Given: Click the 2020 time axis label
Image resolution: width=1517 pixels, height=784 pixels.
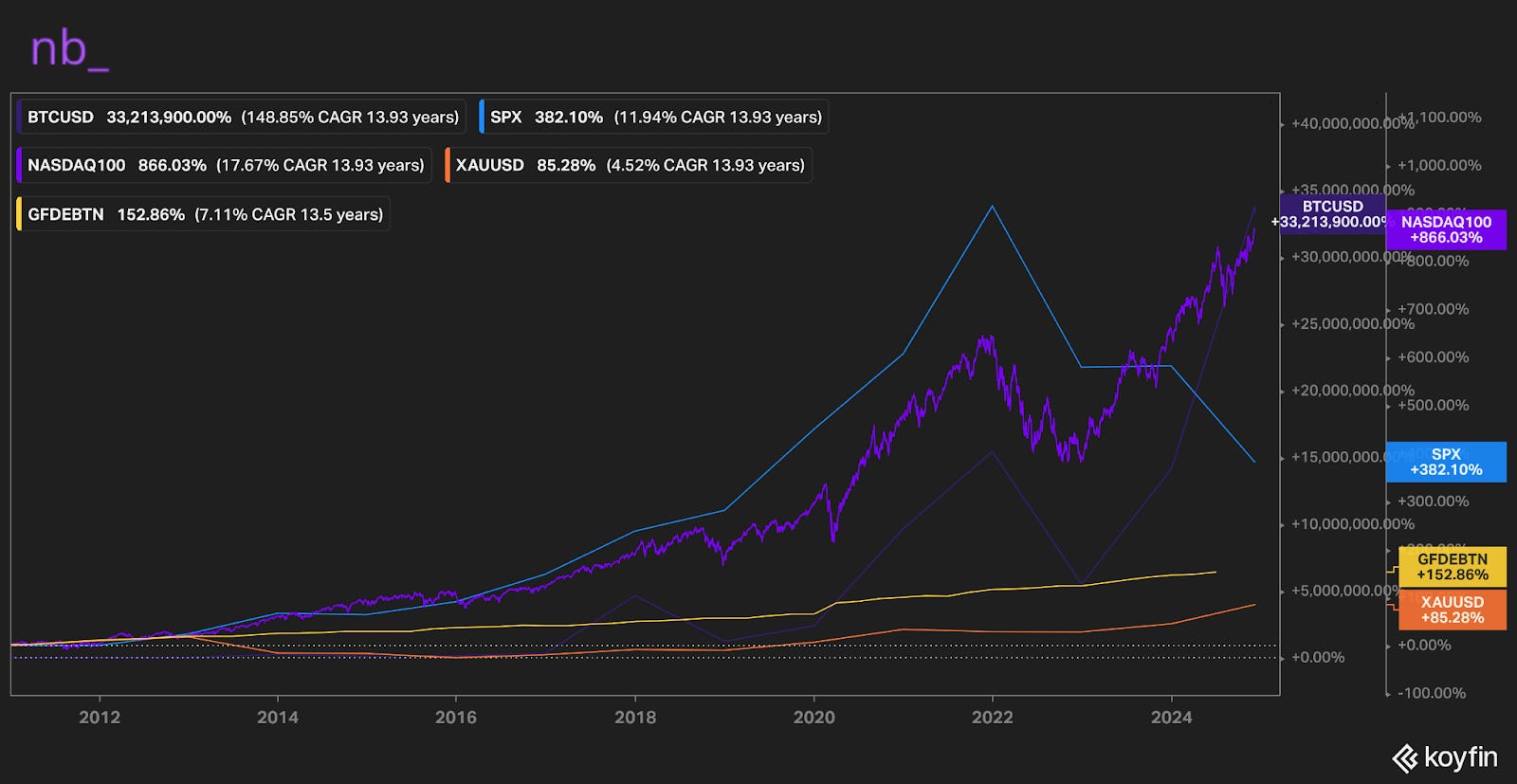Looking at the screenshot, I should [x=813, y=718].
